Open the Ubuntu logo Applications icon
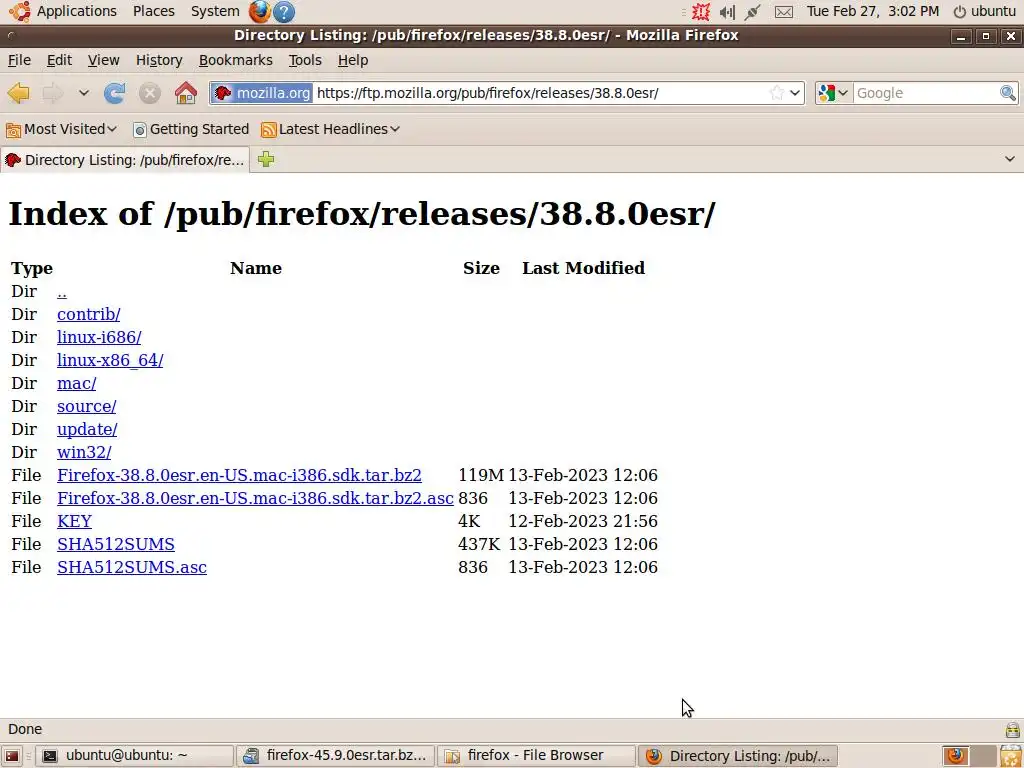This screenshot has height=768, width=1024. point(19,11)
